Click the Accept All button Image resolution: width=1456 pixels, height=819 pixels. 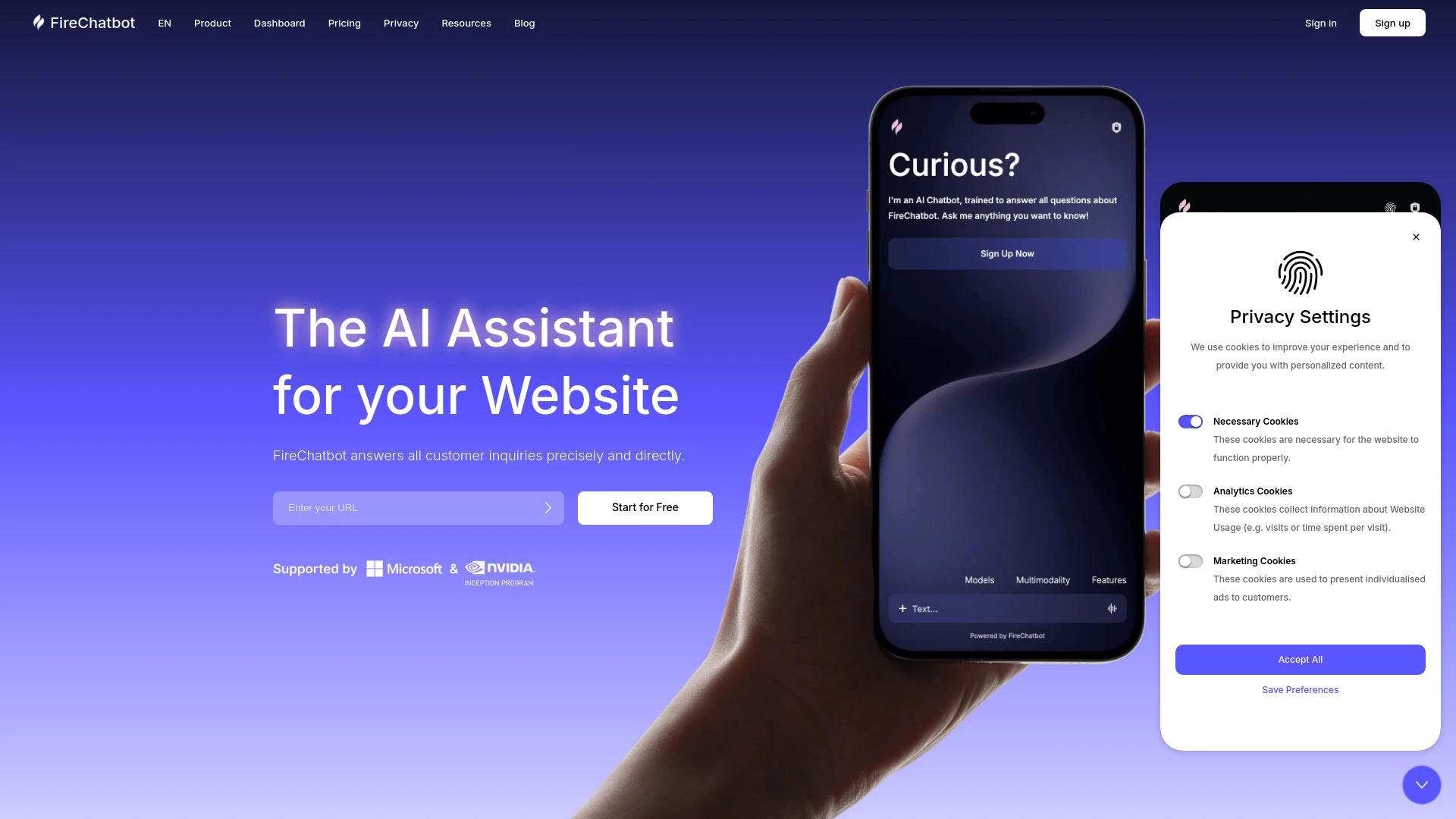tap(1300, 659)
